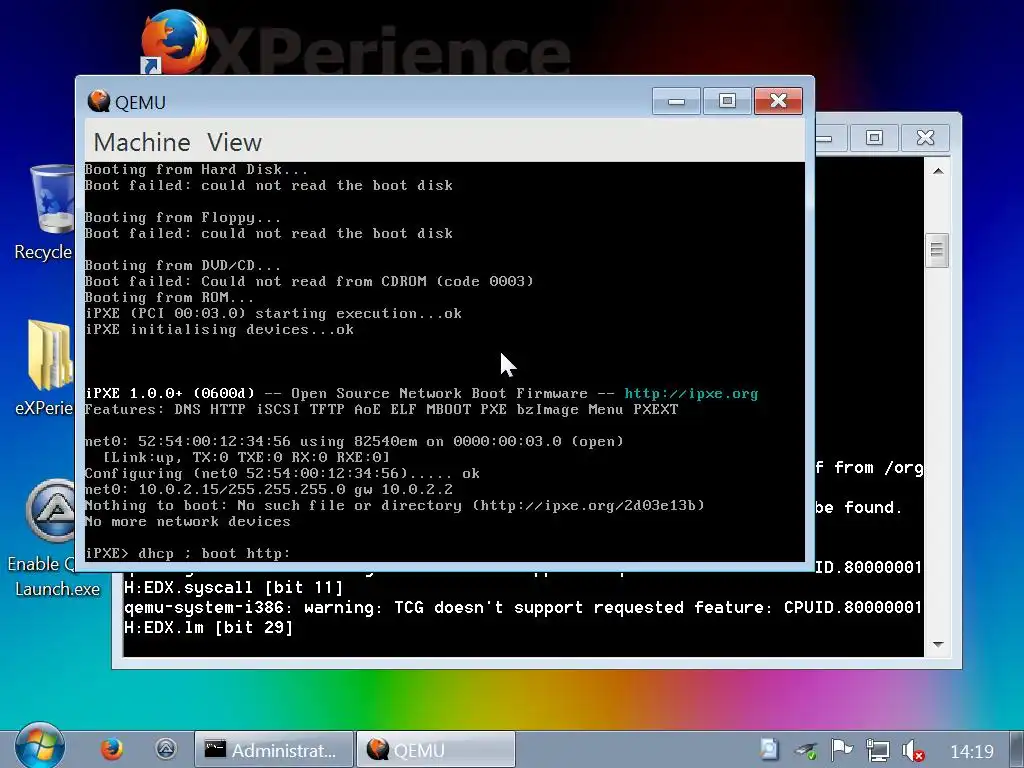
Task: Click the 'Nothing to boot' error line
Action: [395, 505]
